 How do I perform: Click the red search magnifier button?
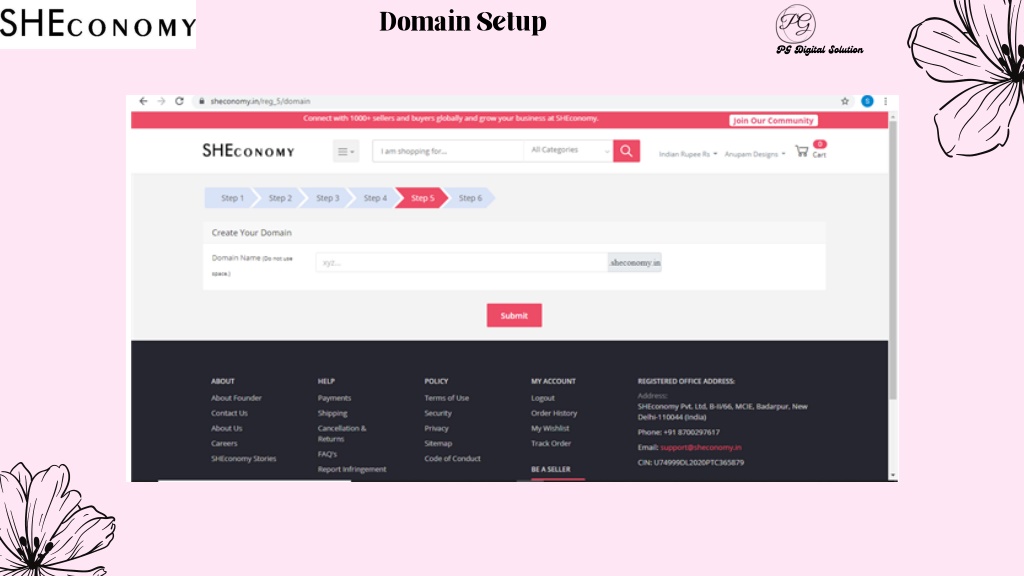[626, 151]
